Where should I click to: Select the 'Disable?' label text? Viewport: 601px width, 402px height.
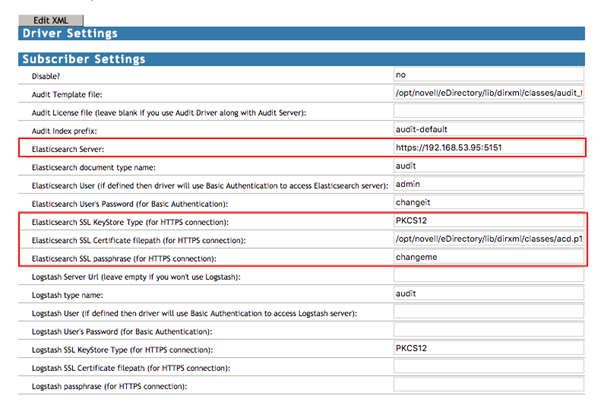[46, 76]
